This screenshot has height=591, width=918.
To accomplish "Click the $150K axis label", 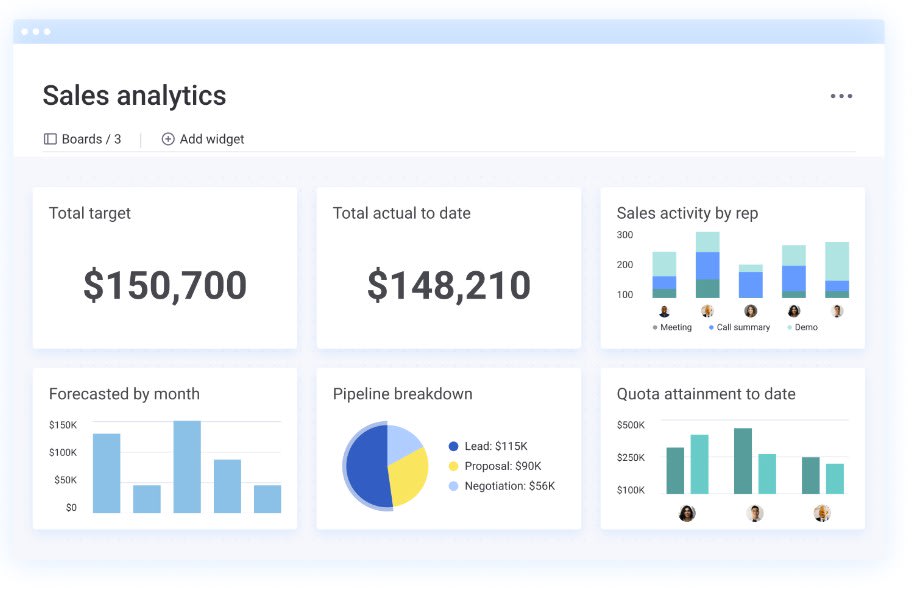I will (x=63, y=425).
